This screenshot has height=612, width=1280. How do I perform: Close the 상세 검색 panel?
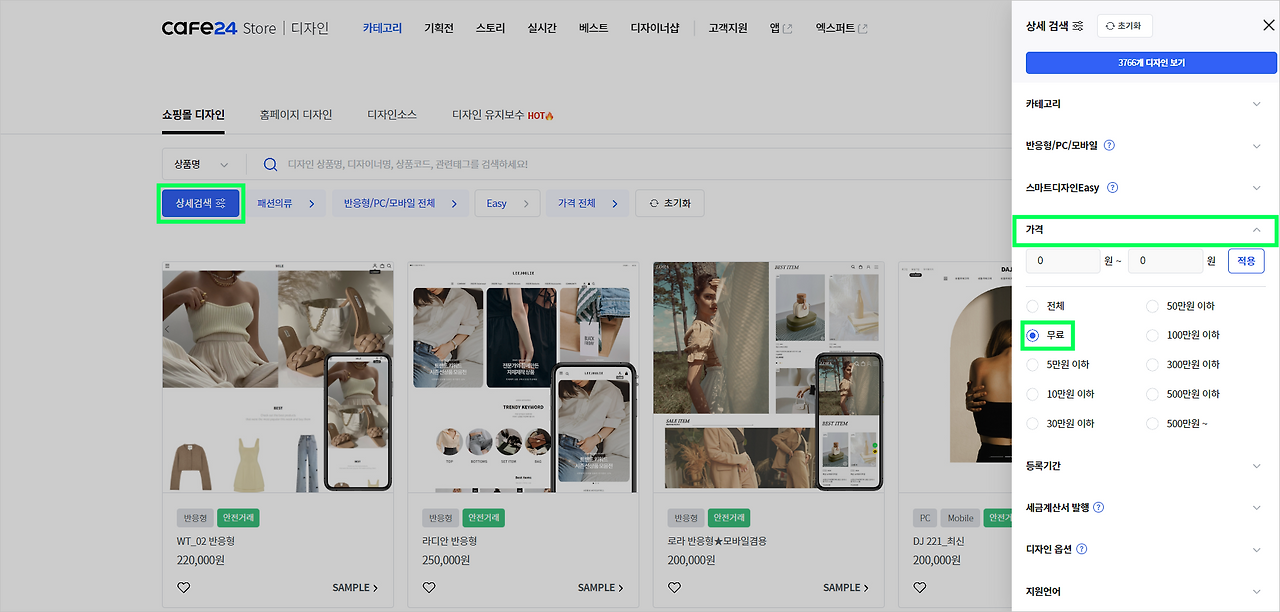1268,25
